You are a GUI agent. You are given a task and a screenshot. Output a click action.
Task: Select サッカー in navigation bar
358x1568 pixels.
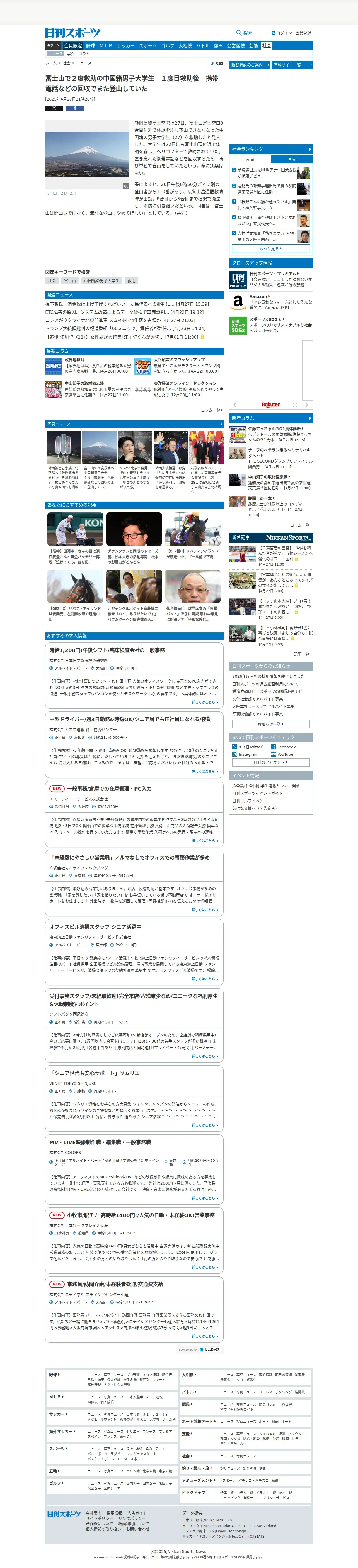126,46
